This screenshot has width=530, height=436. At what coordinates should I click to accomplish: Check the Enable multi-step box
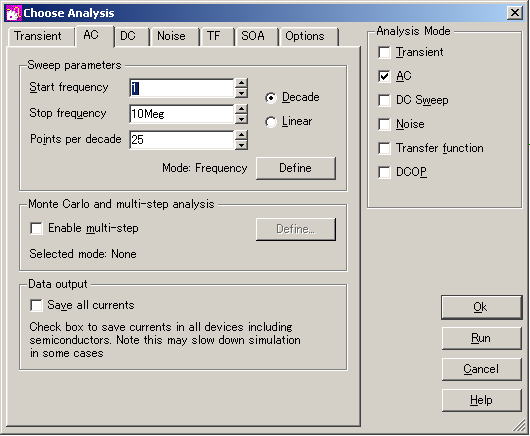point(36,228)
